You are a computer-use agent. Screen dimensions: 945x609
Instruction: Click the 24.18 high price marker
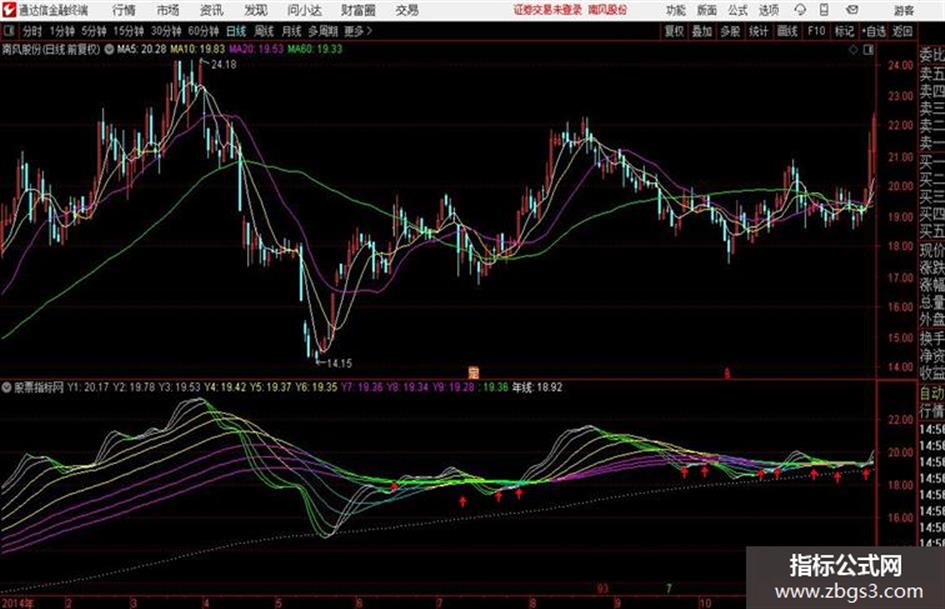tap(224, 65)
